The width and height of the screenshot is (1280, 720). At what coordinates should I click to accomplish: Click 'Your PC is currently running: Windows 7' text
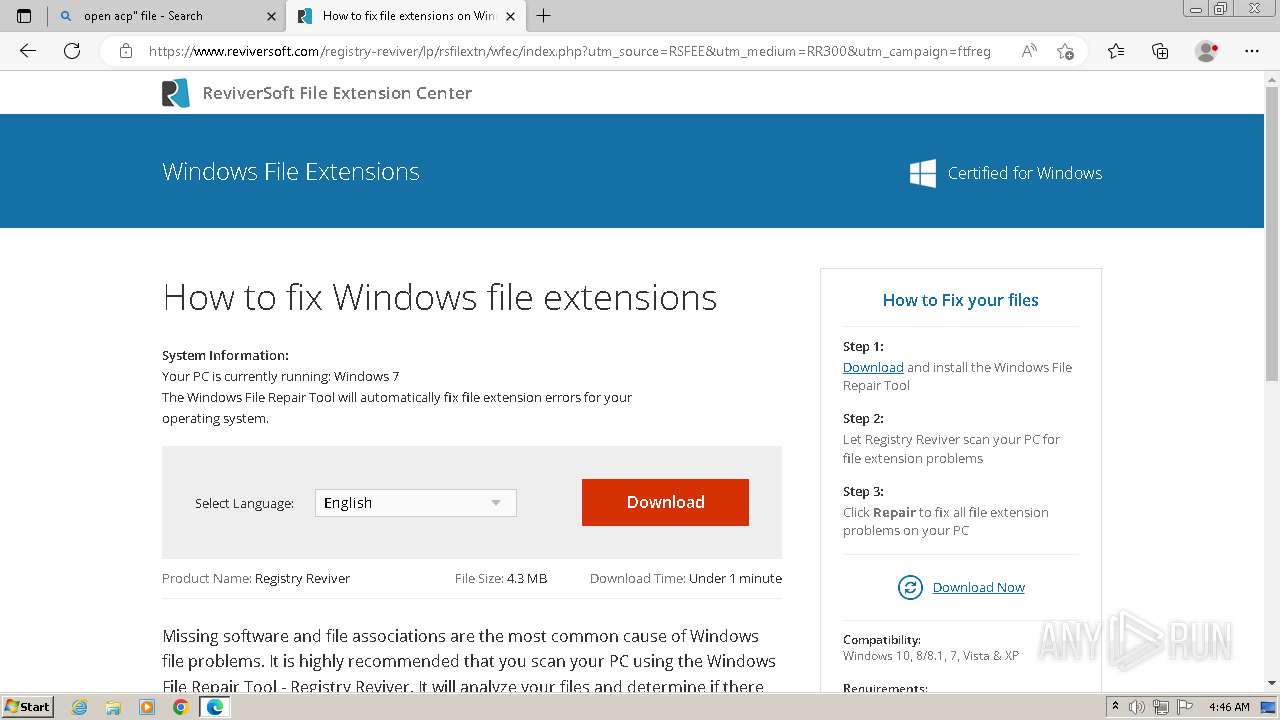281,376
